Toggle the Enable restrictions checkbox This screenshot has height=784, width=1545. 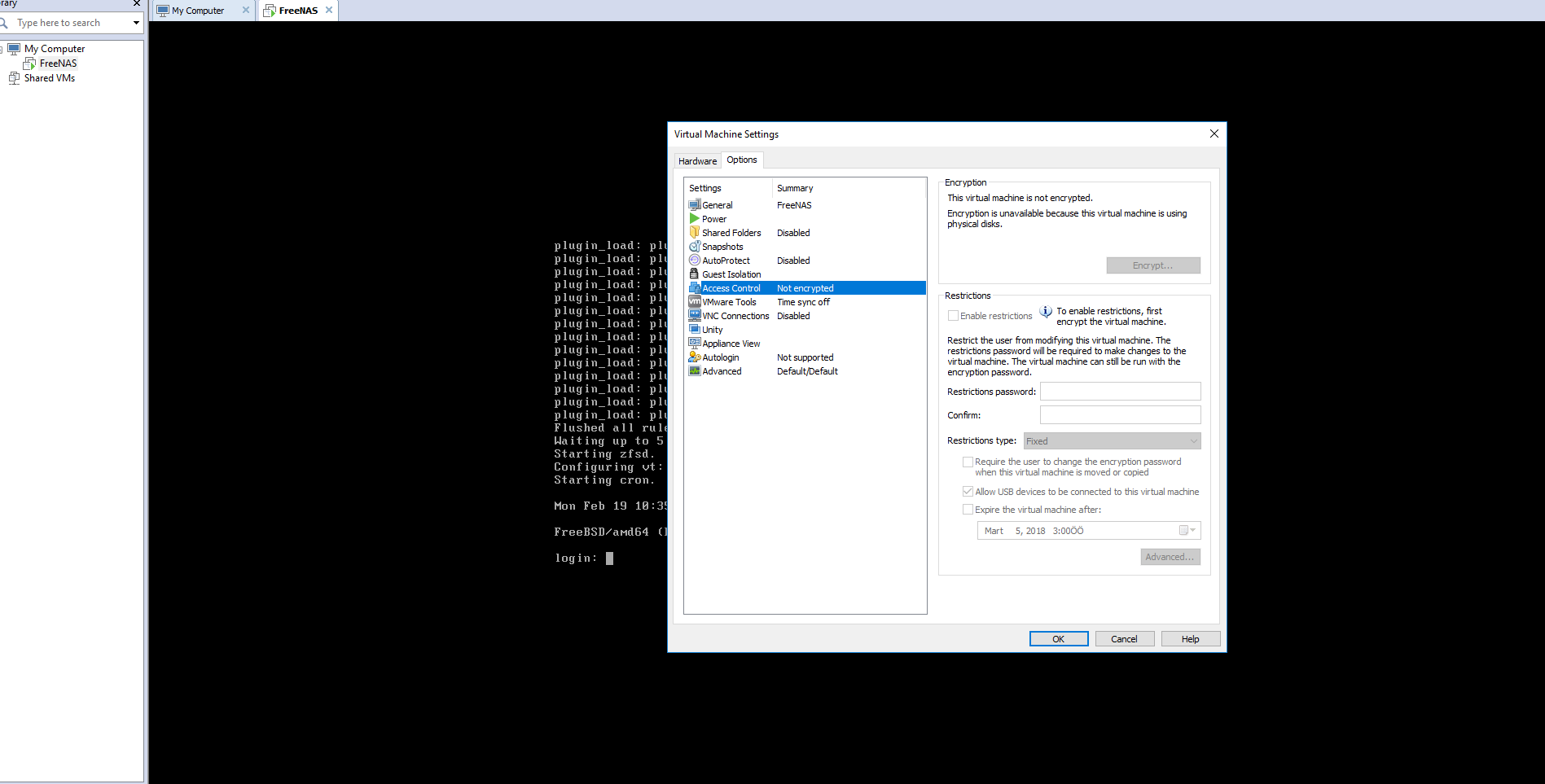tap(953, 316)
